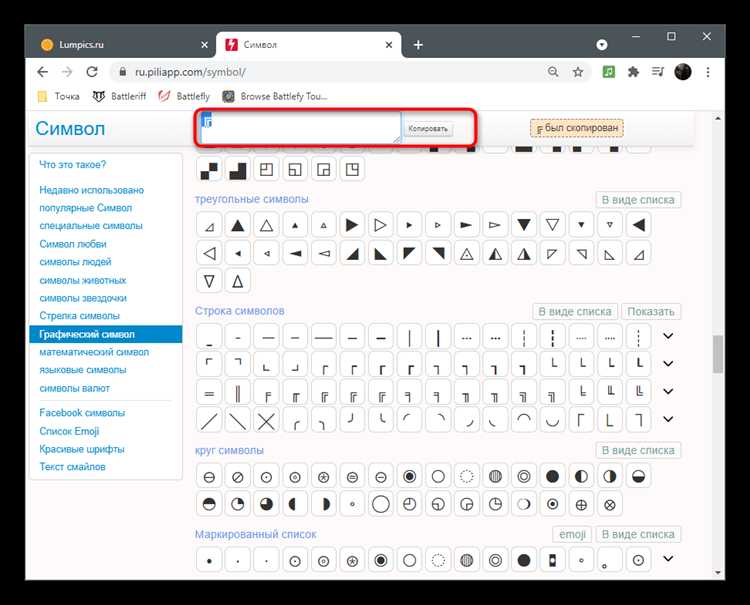Expand the first row of Строка символов
The height and width of the screenshot is (605, 750).
click(668, 336)
